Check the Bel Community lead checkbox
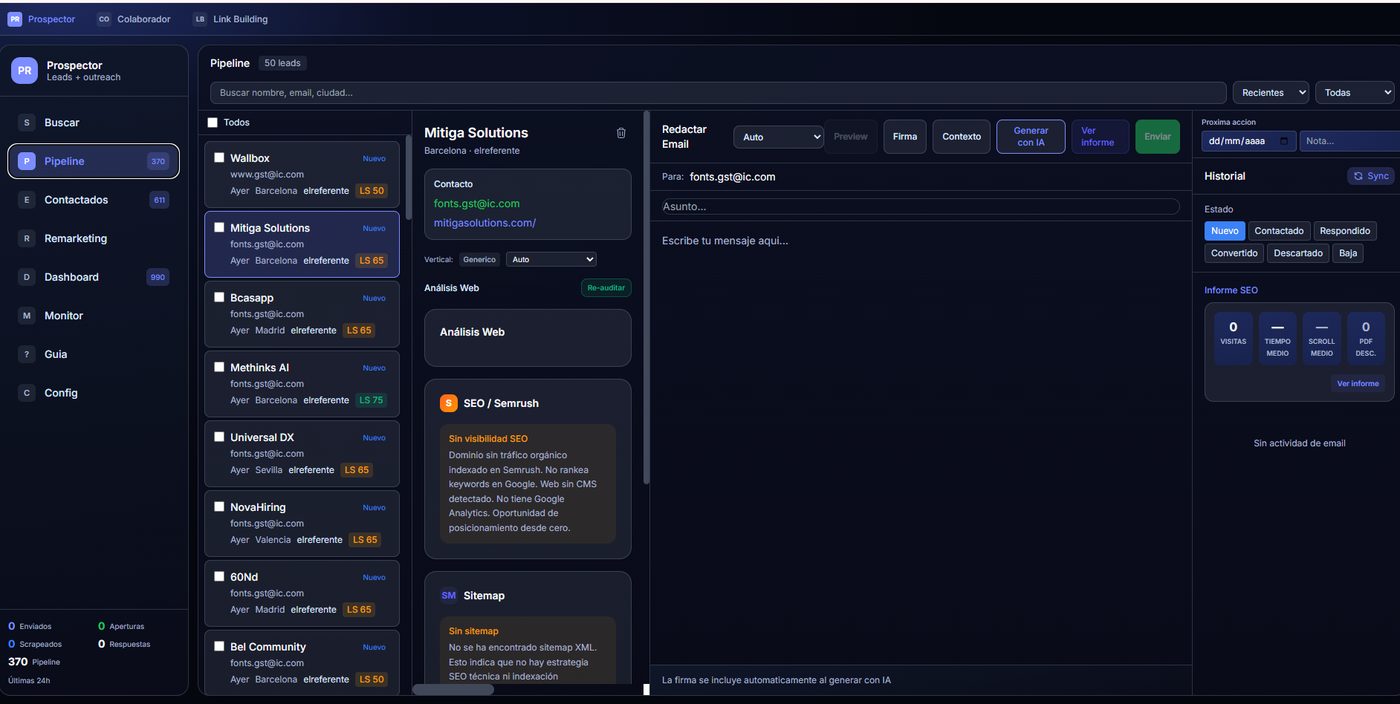Image resolution: width=1400 pixels, height=704 pixels. pos(219,646)
